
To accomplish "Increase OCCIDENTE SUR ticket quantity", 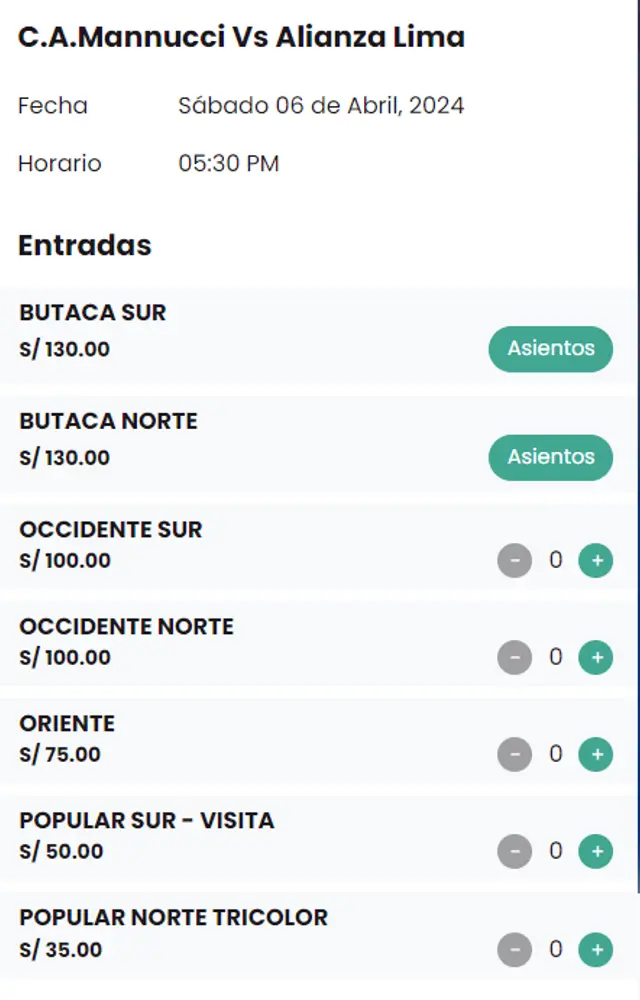I will click(x=595, y=561).
